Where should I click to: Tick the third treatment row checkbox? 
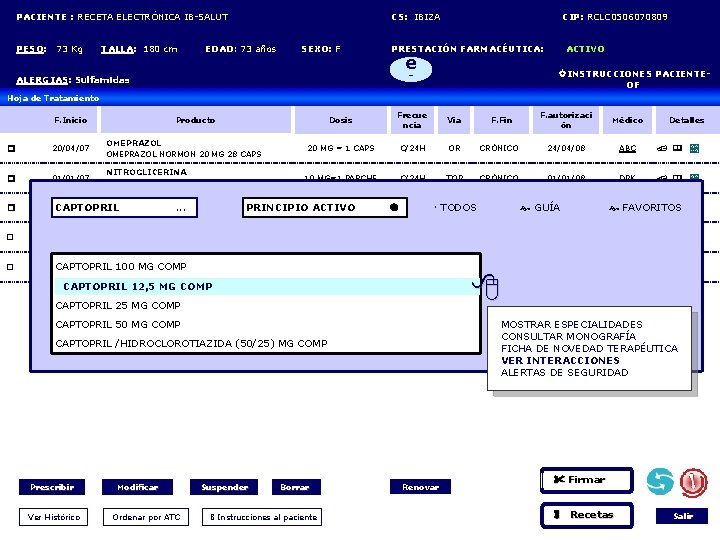tap(11, 208)
